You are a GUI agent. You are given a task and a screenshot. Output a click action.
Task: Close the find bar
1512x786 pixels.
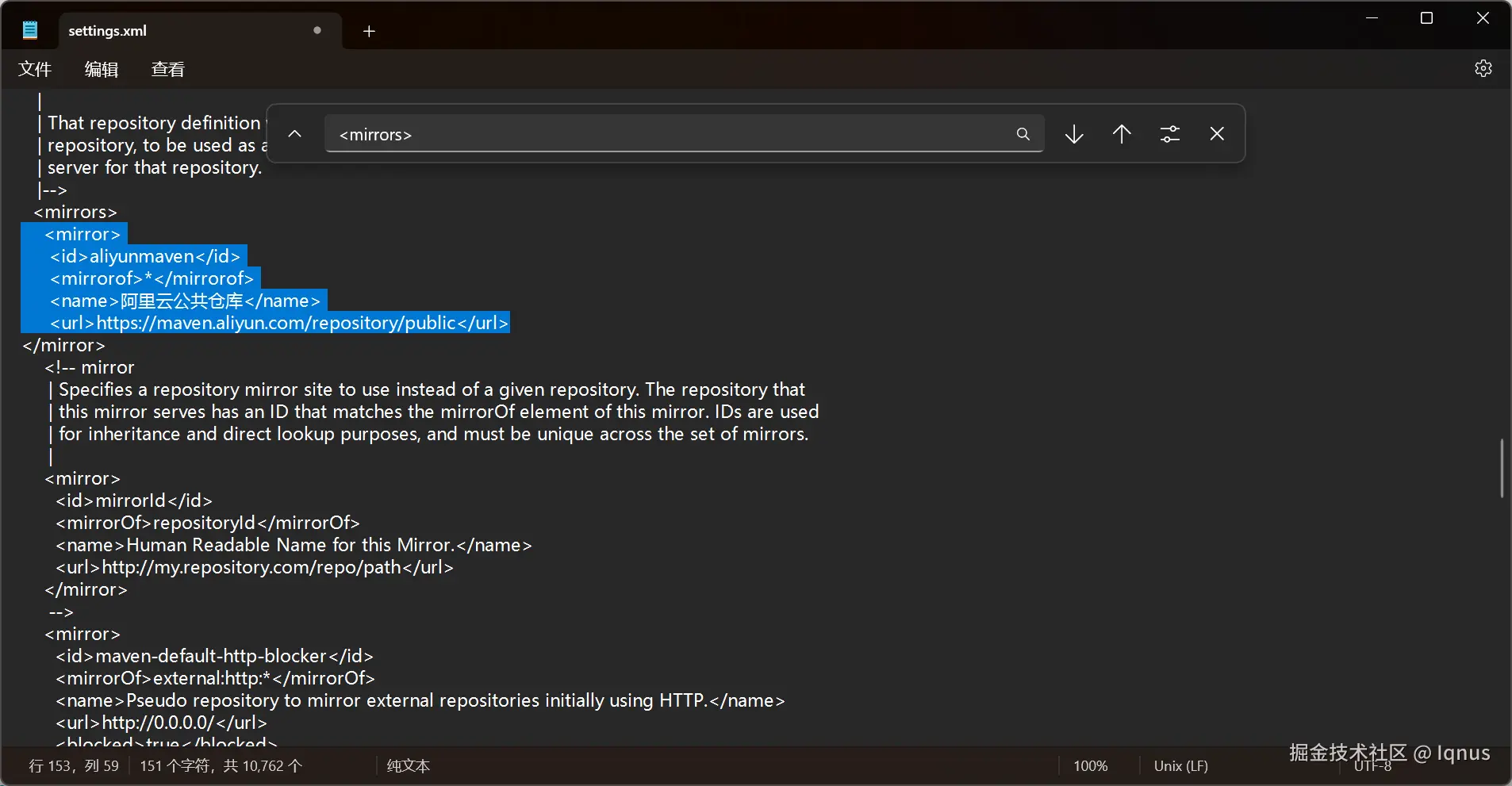click(x=1217, y=134)
